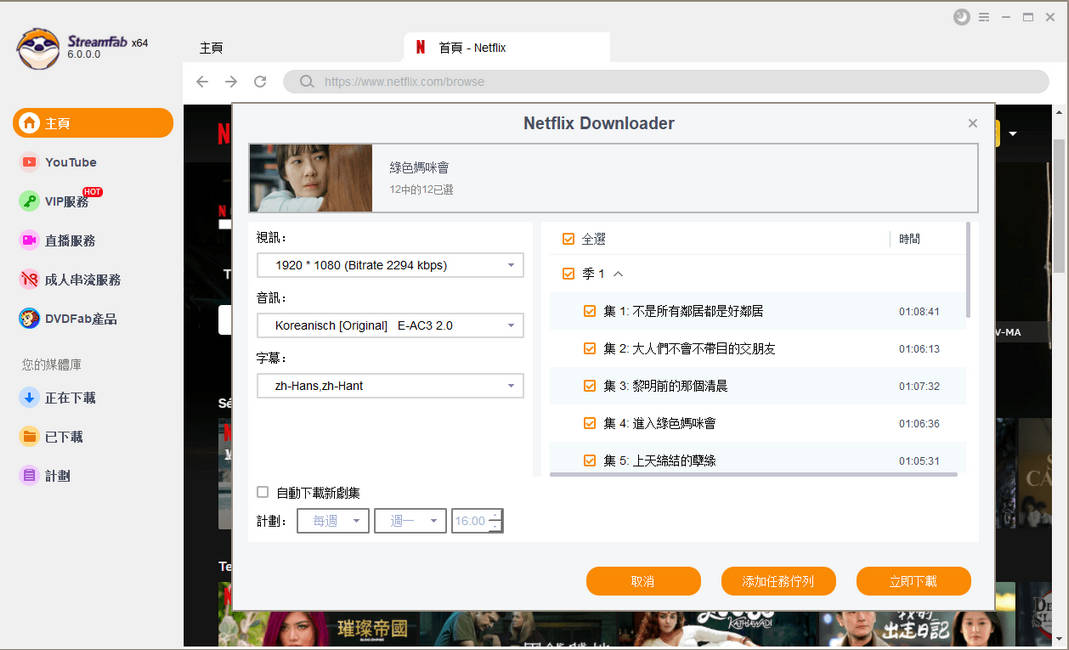Click the live streaming services camera icon
This screenshot has width=1069, height=650.
[x=29, y=240]
